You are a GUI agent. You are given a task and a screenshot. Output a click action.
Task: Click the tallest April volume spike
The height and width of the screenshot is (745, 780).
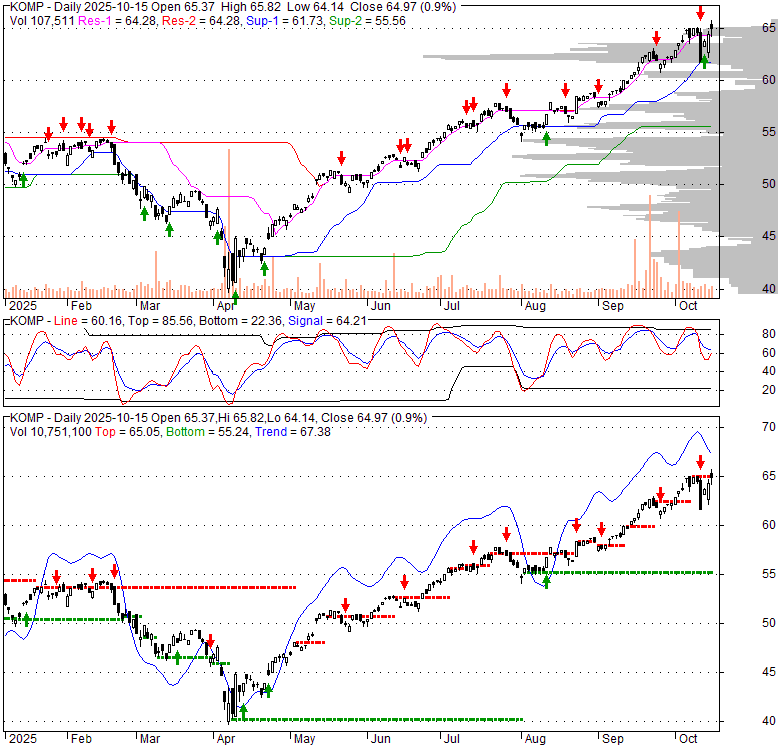pyautogui.click(x=229, y=223)
